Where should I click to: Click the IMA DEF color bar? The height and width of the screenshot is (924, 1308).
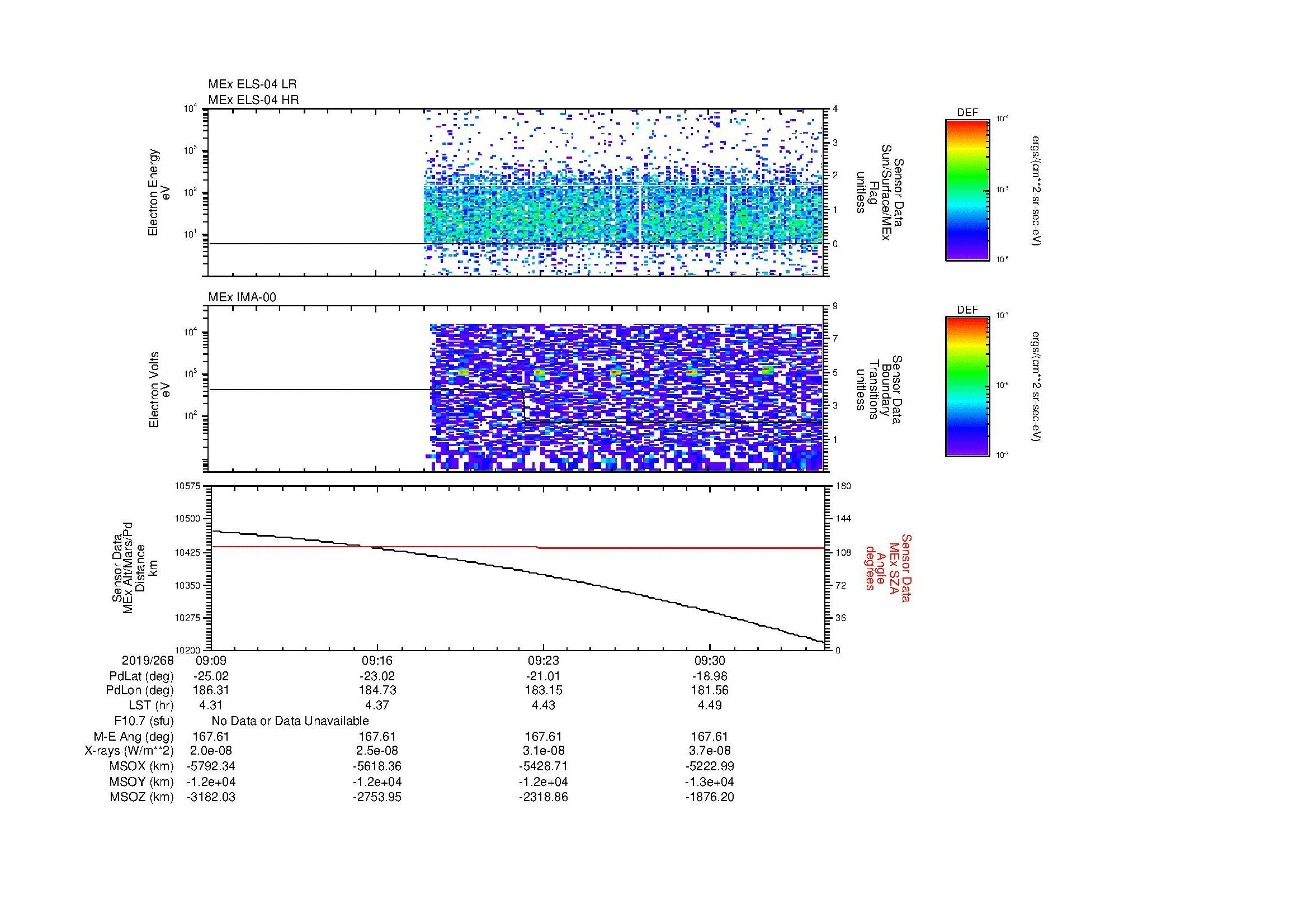[x=967, y=387]
